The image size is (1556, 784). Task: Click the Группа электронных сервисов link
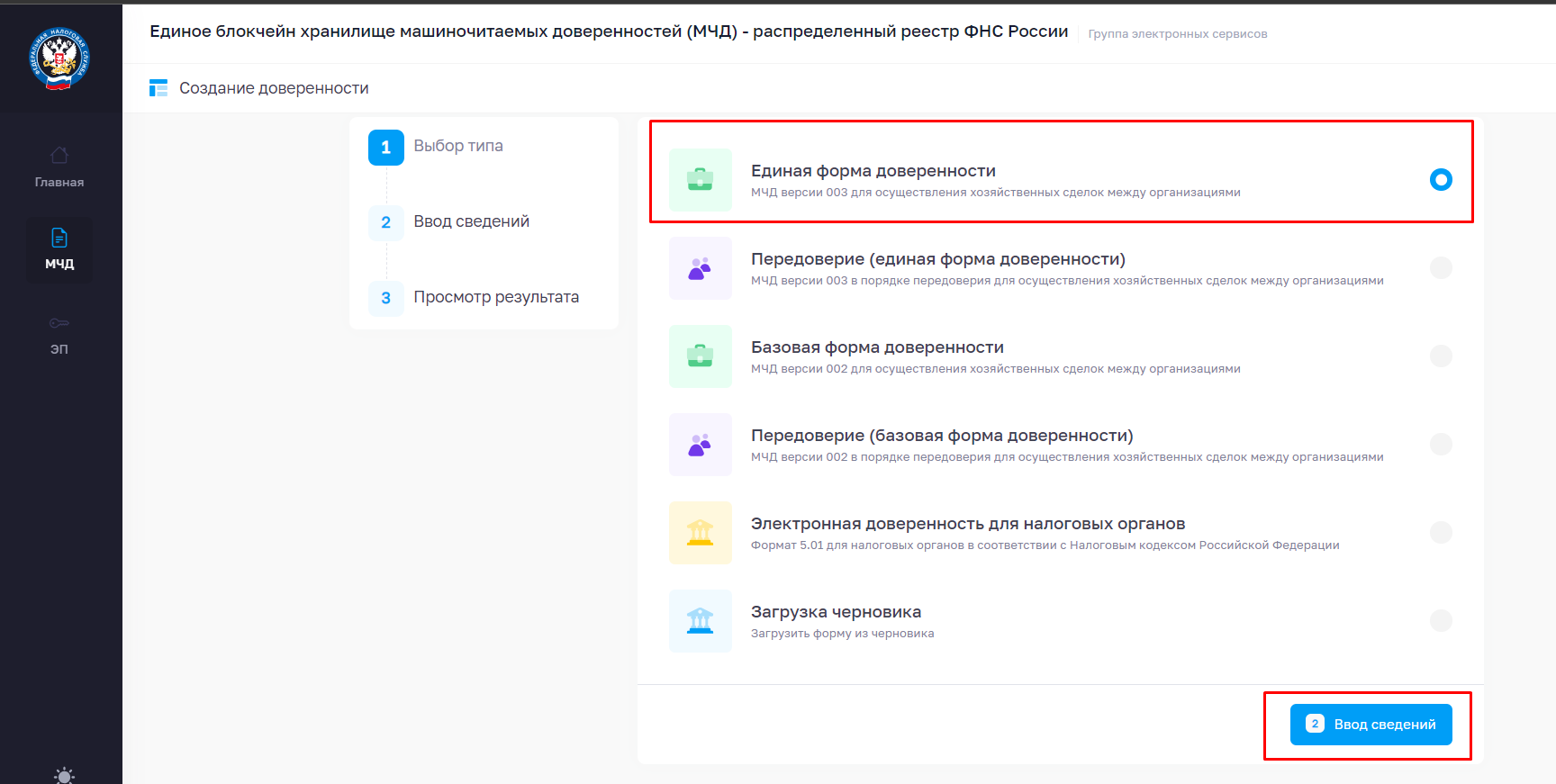tap(1178, 34)
